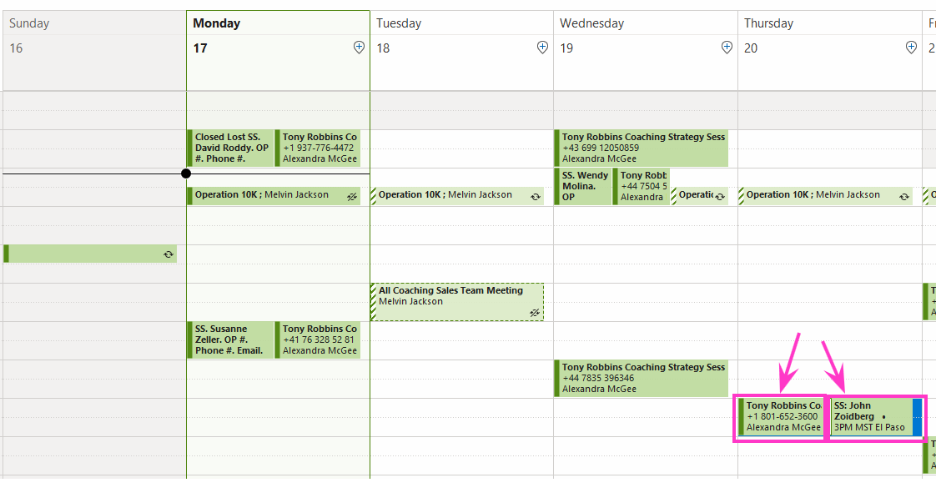Open the All Coaching Sales Team Meeting
The width and height of the screenshot is (936, 480).
[457, 302]
